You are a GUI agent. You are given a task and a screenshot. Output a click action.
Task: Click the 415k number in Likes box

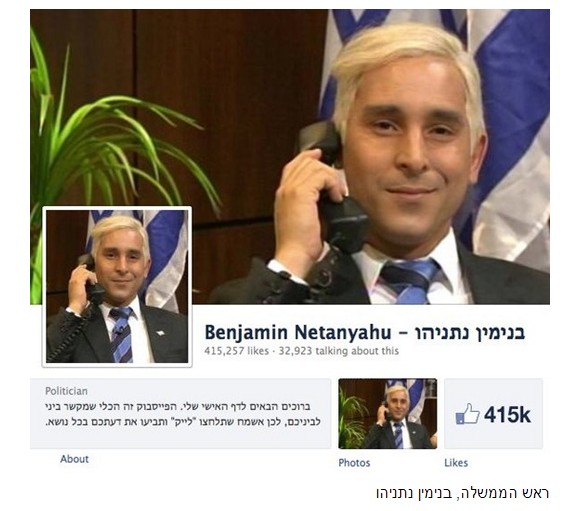(507, 414)
